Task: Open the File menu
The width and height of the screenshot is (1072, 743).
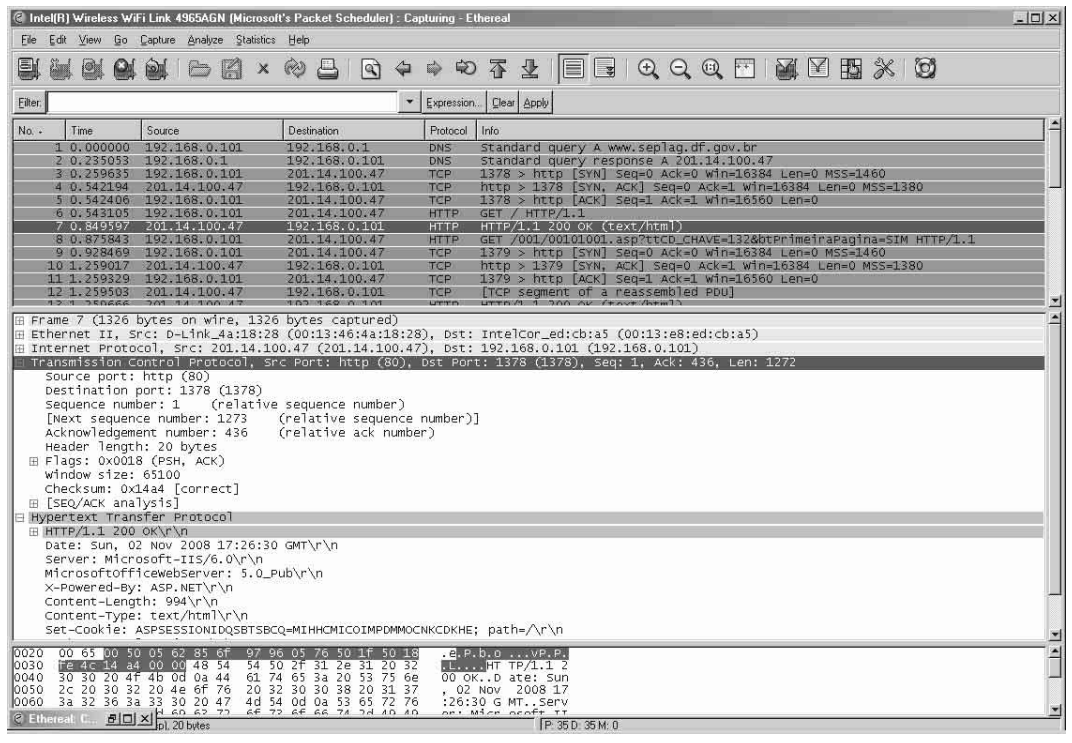Action: tap(29, 40)
